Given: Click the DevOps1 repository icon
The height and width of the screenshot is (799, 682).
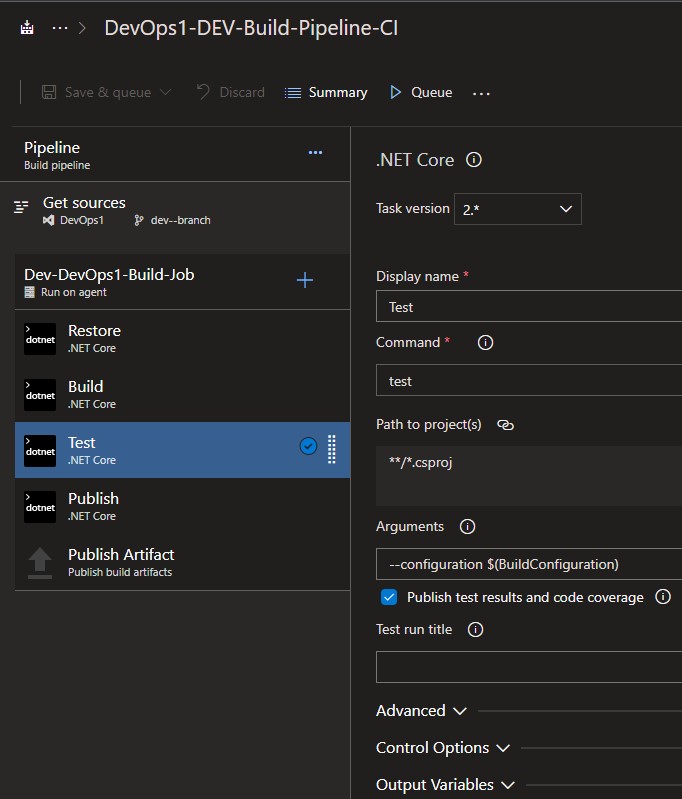Looking at the screenshot, I should coord(48,220).
